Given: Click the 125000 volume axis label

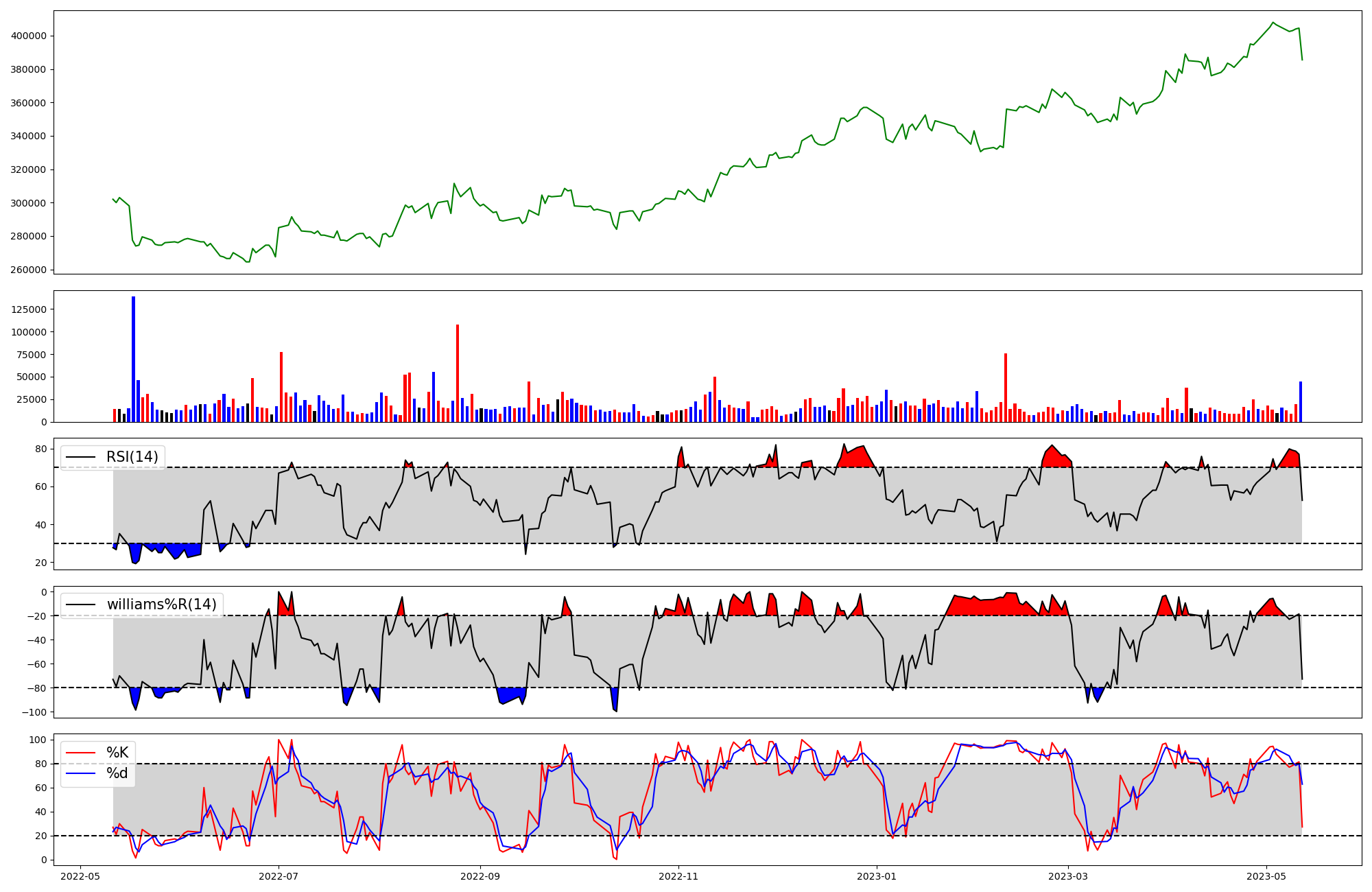Looking at the screenshot, I should (x=29, y=309).
